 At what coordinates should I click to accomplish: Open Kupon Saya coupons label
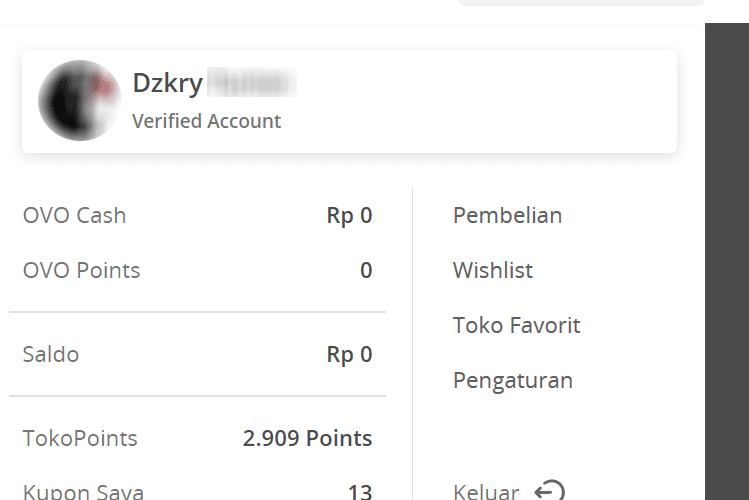[x=83, y=492]
